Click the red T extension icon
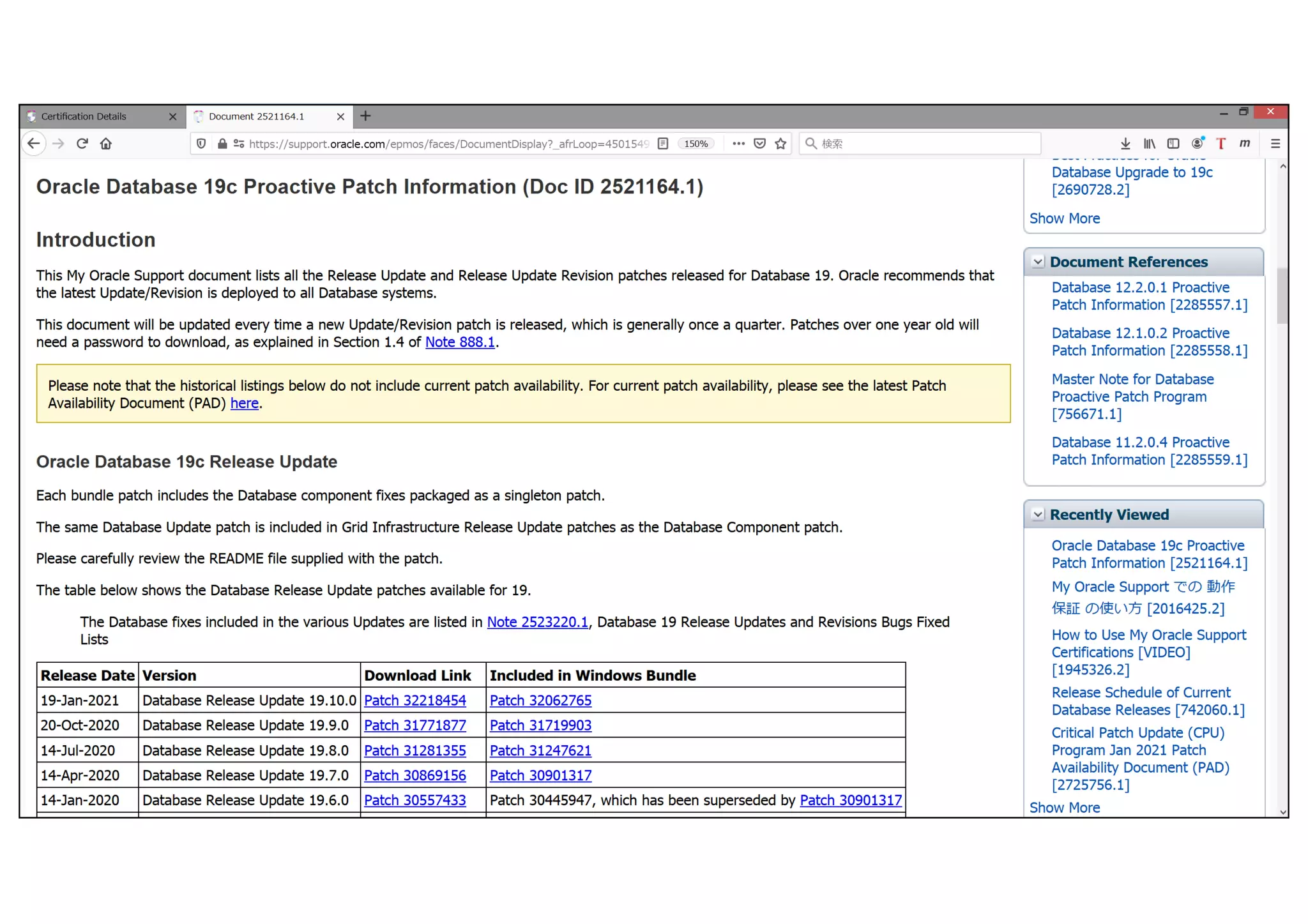1308x924 pixels. coord(1221,144)
